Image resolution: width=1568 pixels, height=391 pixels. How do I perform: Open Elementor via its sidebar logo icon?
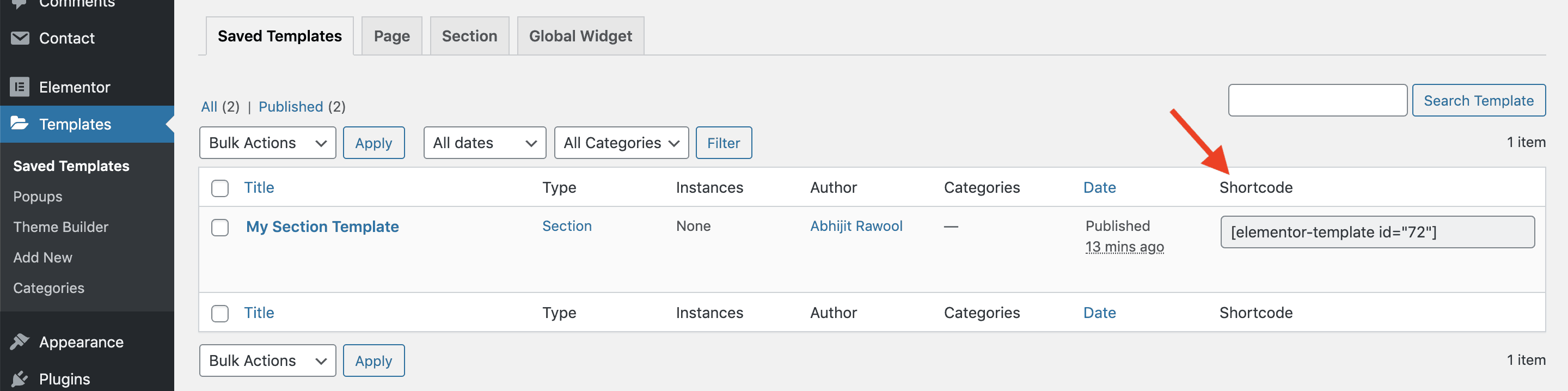[20, 87]
